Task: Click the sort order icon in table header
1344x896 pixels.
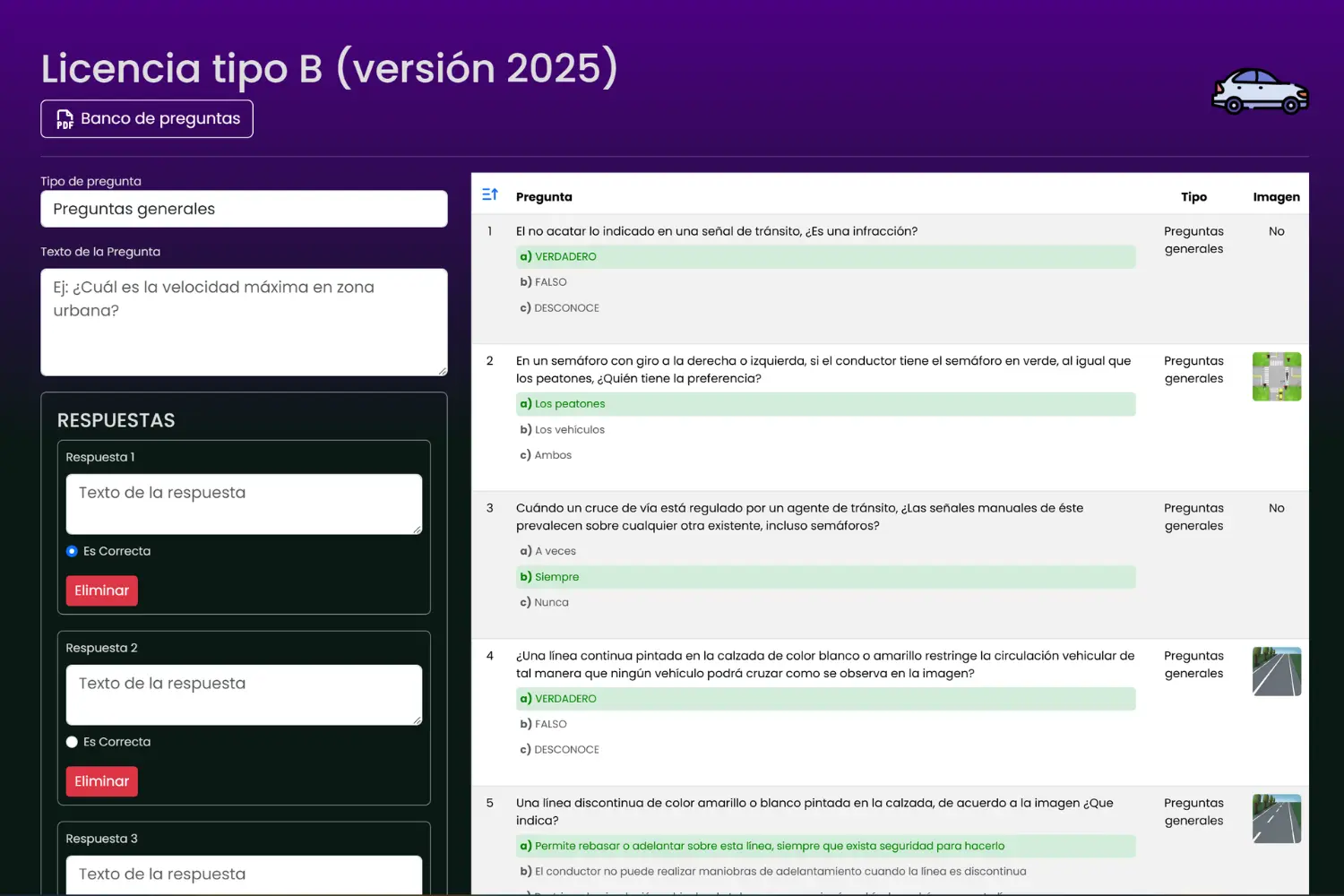Action: click(489, 194)
